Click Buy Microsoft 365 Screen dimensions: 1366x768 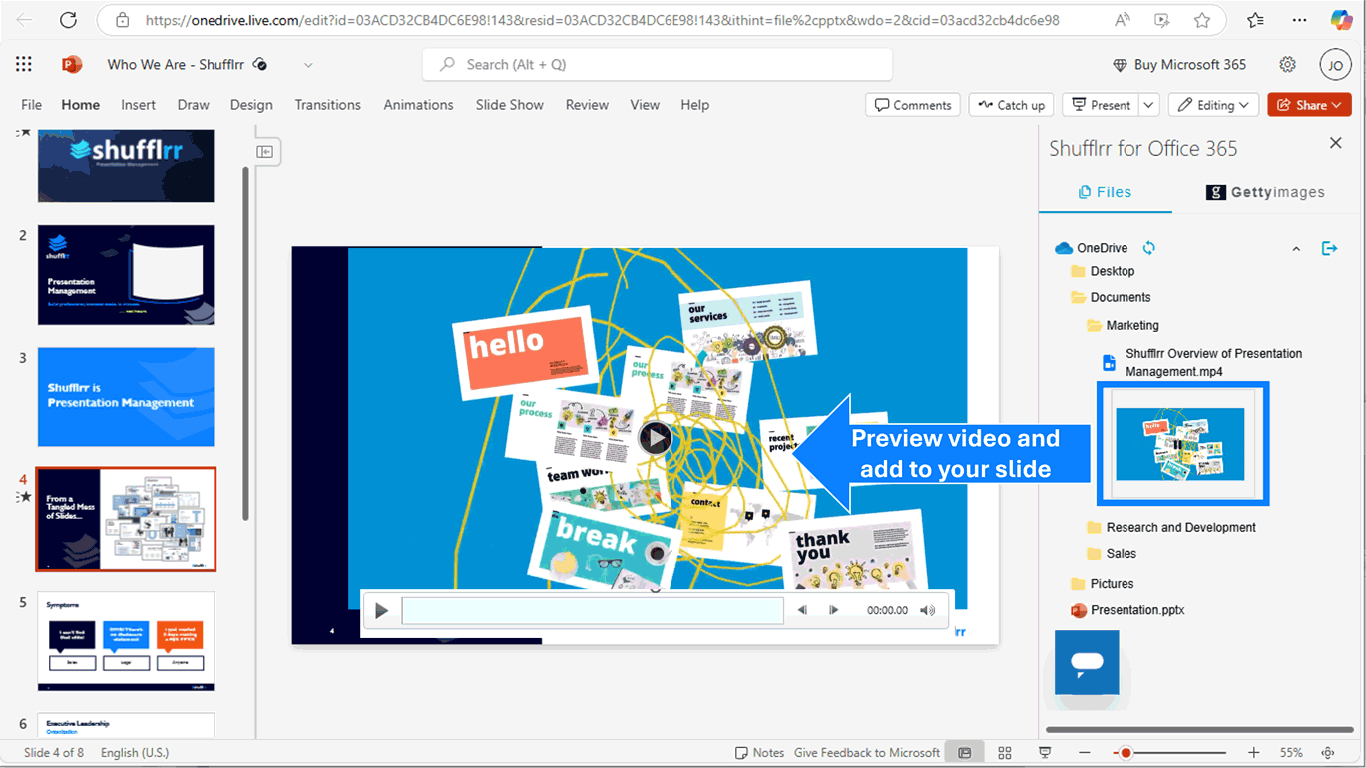tap(1179, 65)
